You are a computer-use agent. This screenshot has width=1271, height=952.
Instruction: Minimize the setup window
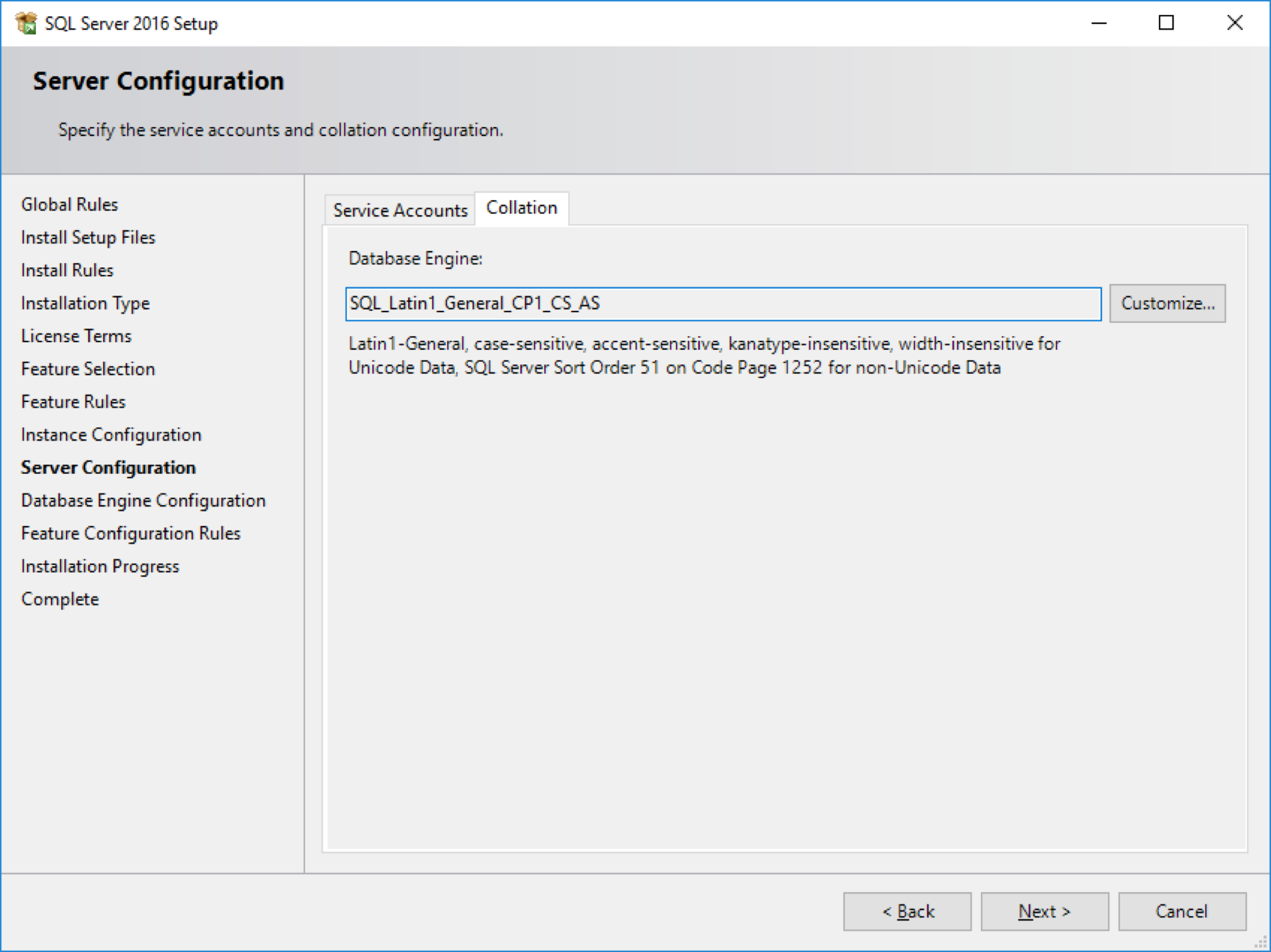coord(1100,23)
